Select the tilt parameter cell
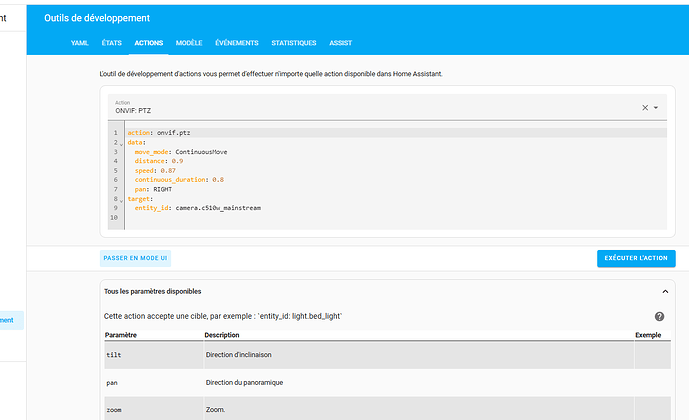Screen dimensions: 689x420 click(154, 355)
